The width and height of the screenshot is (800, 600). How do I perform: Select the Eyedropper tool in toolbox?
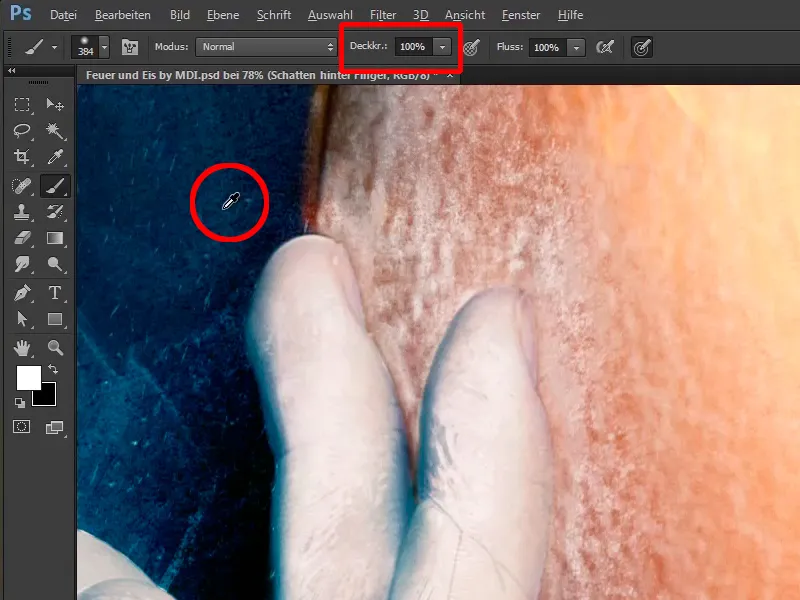coord(55,157)
